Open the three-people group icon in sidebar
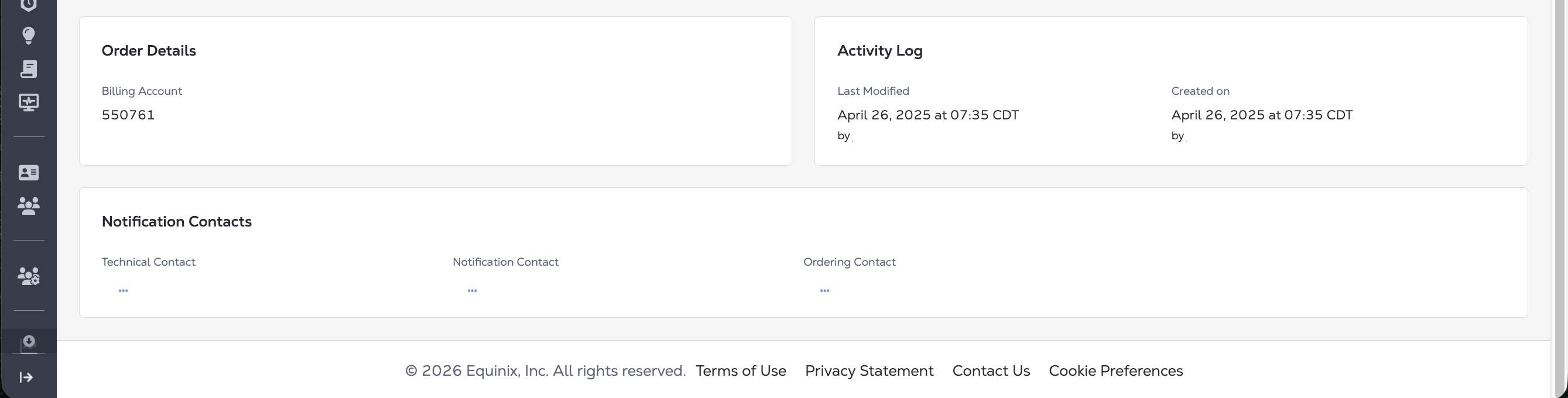 [29, 205]
